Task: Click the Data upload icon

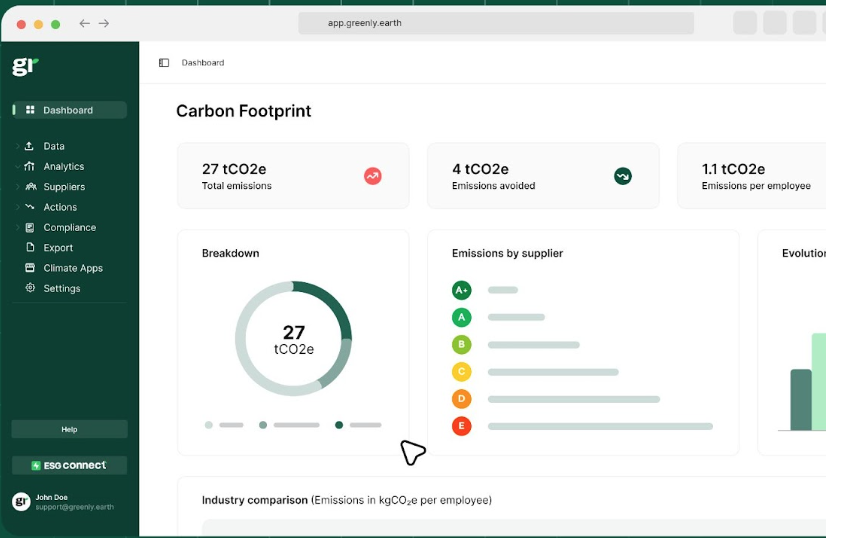Action: [x=30, y=146]
